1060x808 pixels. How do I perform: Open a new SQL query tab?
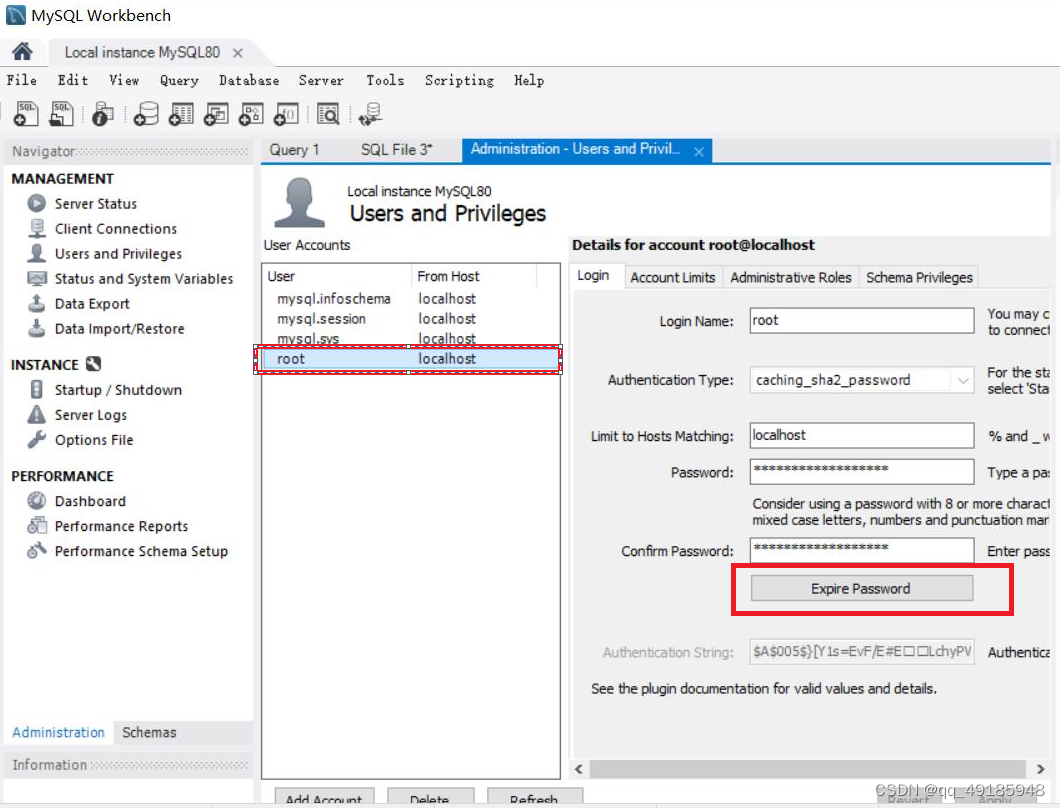[x=25, y=113]
